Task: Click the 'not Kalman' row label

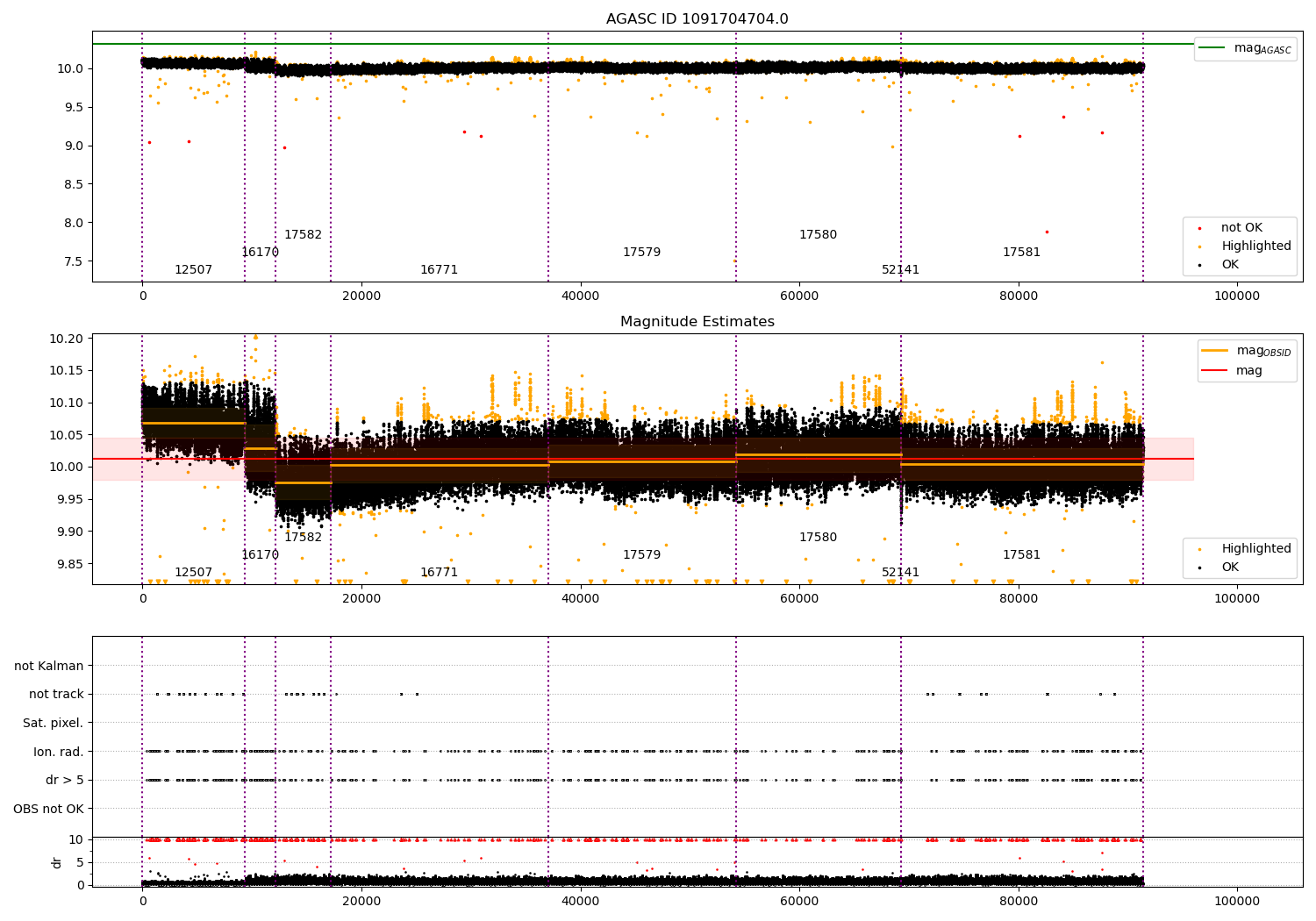Action: [x=49, y=666]
